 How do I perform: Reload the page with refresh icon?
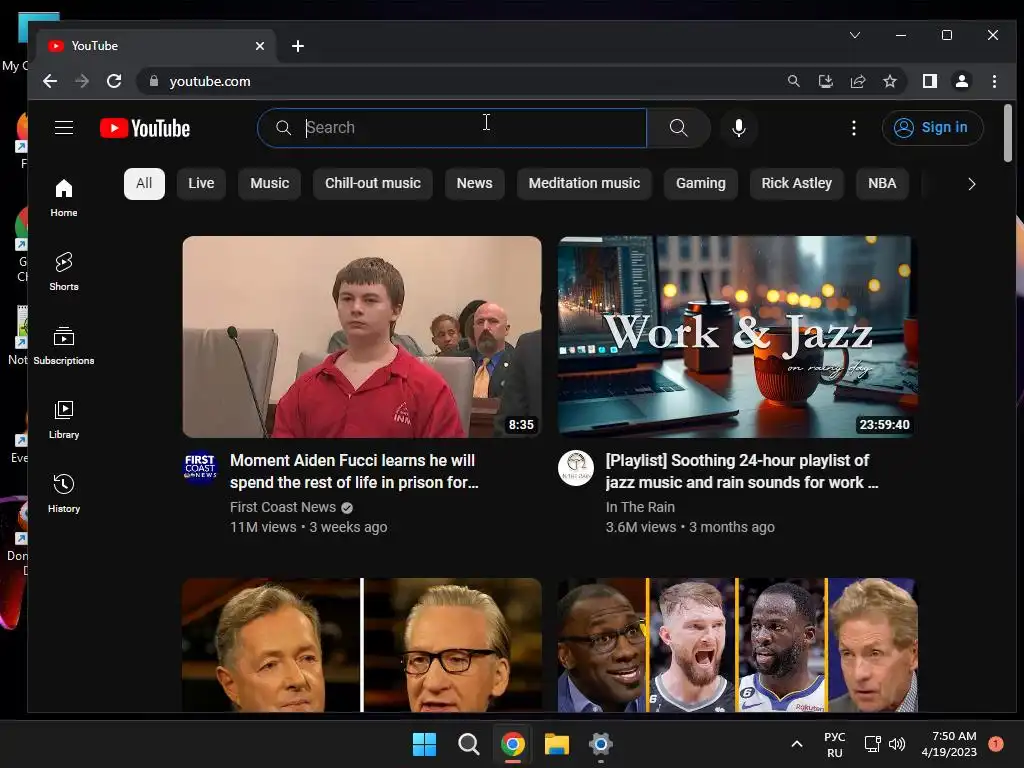(x=114, y=81)
